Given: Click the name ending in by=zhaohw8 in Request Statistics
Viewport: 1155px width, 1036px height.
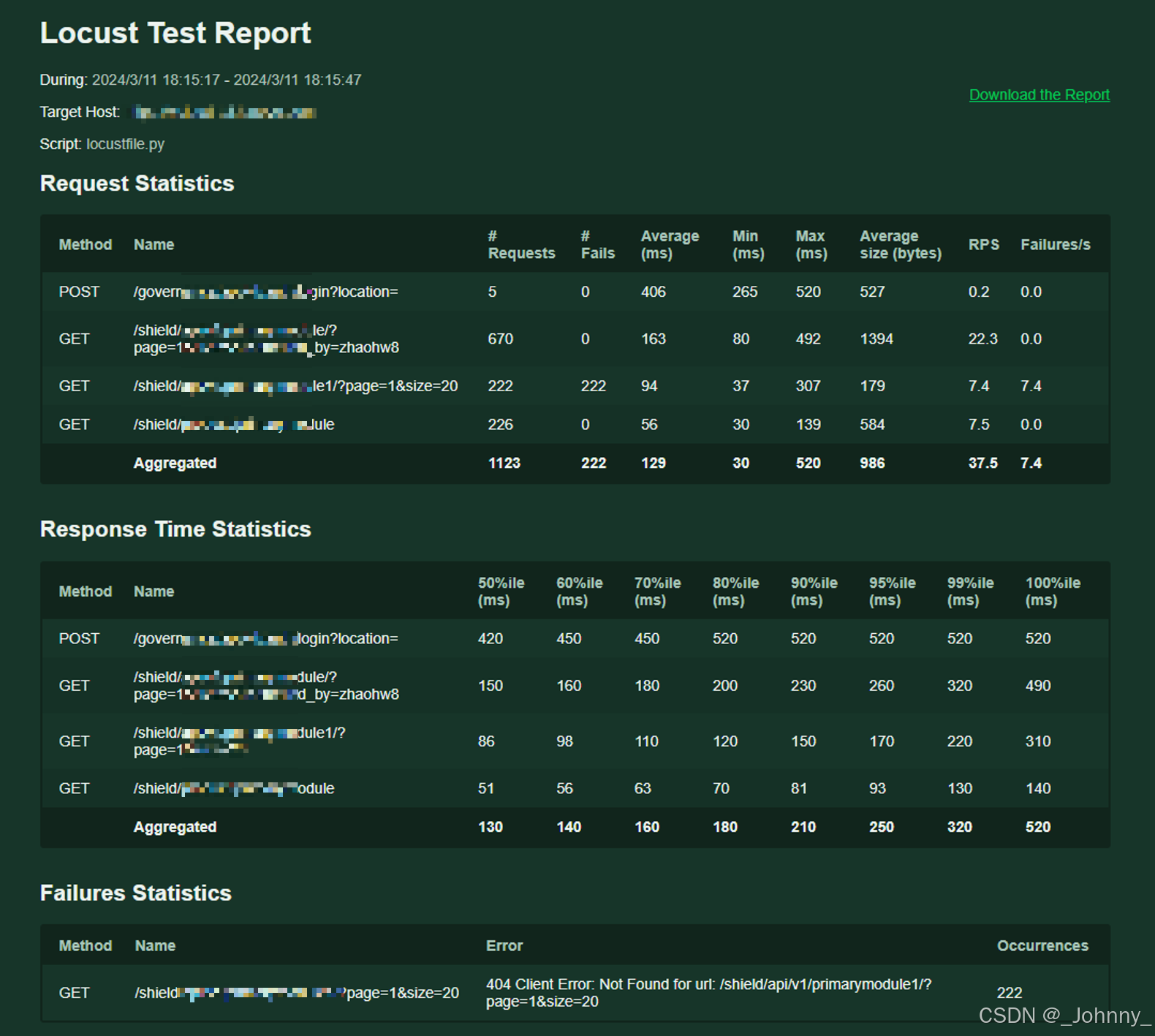Looking at the screenshot, I should [266, 339].
